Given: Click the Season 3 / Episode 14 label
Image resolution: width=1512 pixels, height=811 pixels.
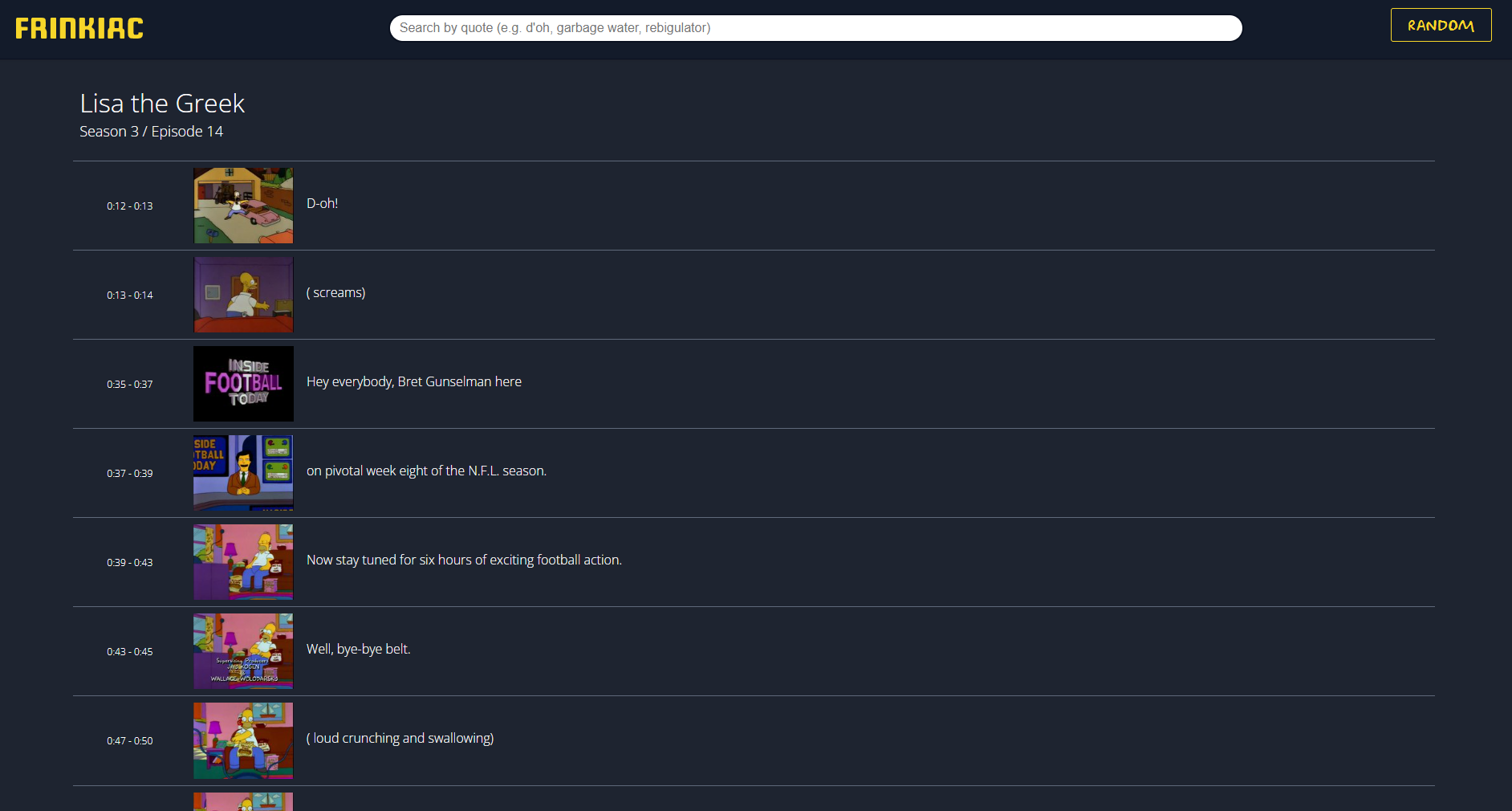Looking at the screenshot, I should click(151, 132).
